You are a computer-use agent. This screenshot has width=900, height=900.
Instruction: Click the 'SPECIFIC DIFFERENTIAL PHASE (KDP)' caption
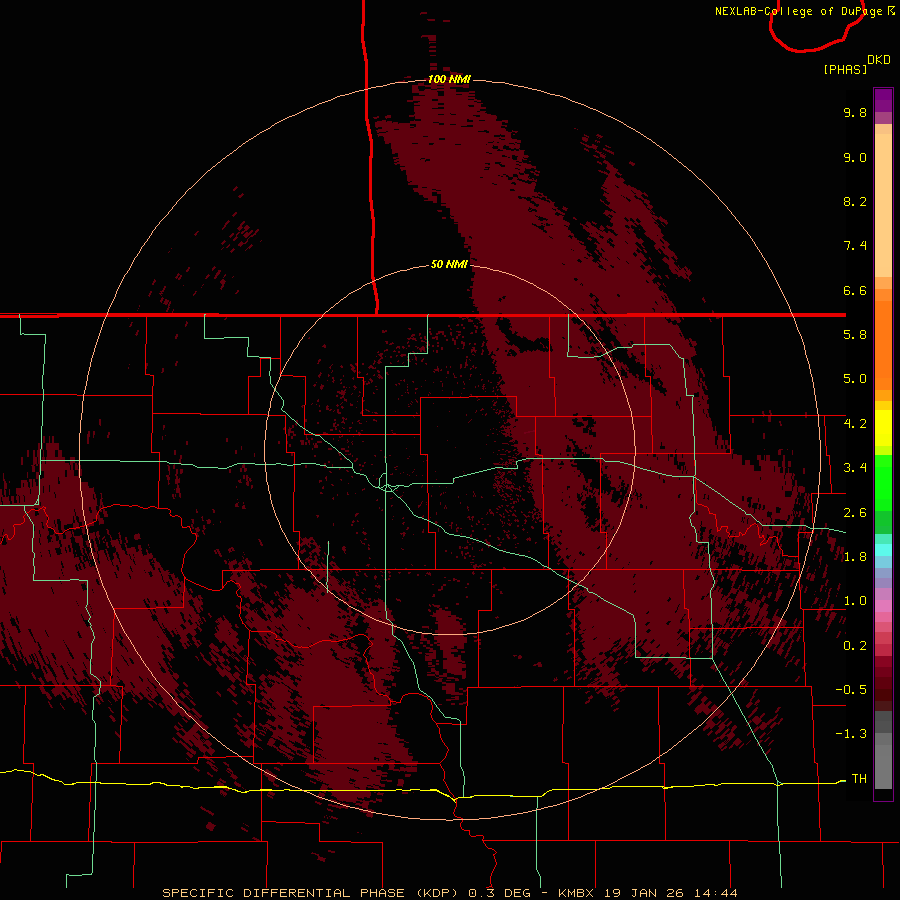[x=308, y=893]
